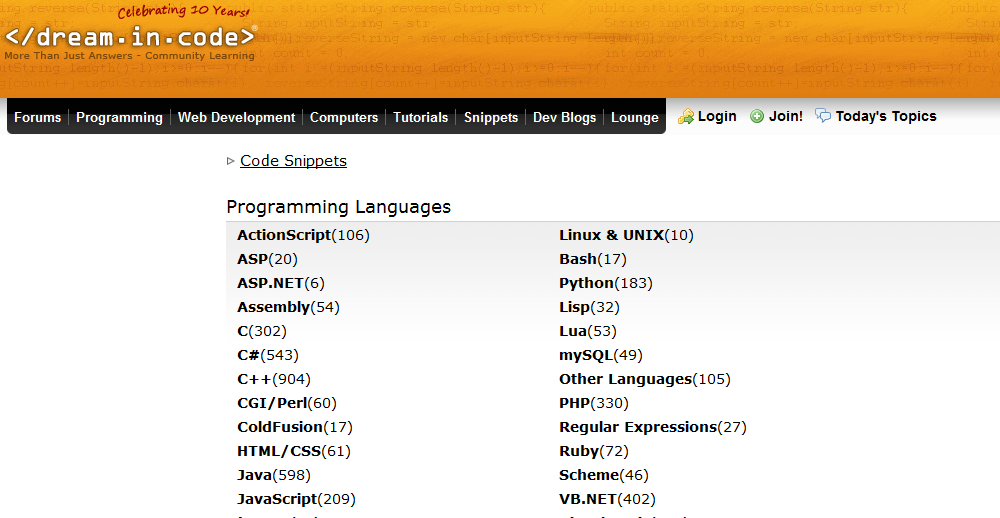The width and height of the screenshot is (1000, 518).
Task: Open the ColdFusion snippets category
Action: [x=280, y=427]
